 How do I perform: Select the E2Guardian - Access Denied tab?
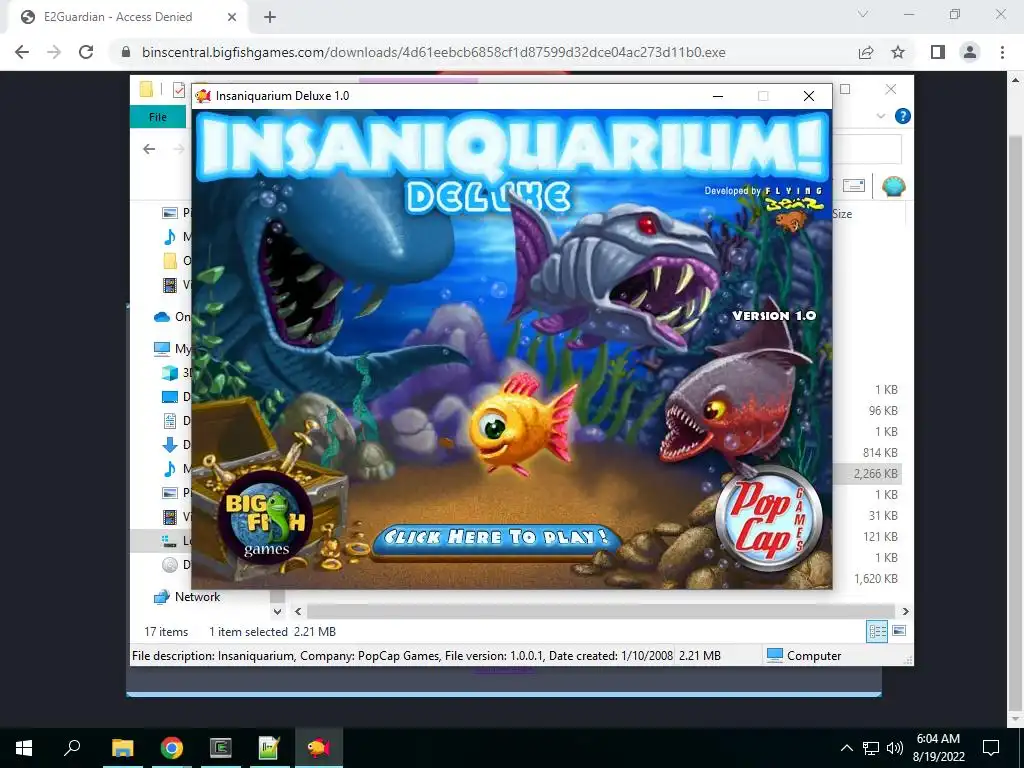pyautogui.click(x=118, y=17)
